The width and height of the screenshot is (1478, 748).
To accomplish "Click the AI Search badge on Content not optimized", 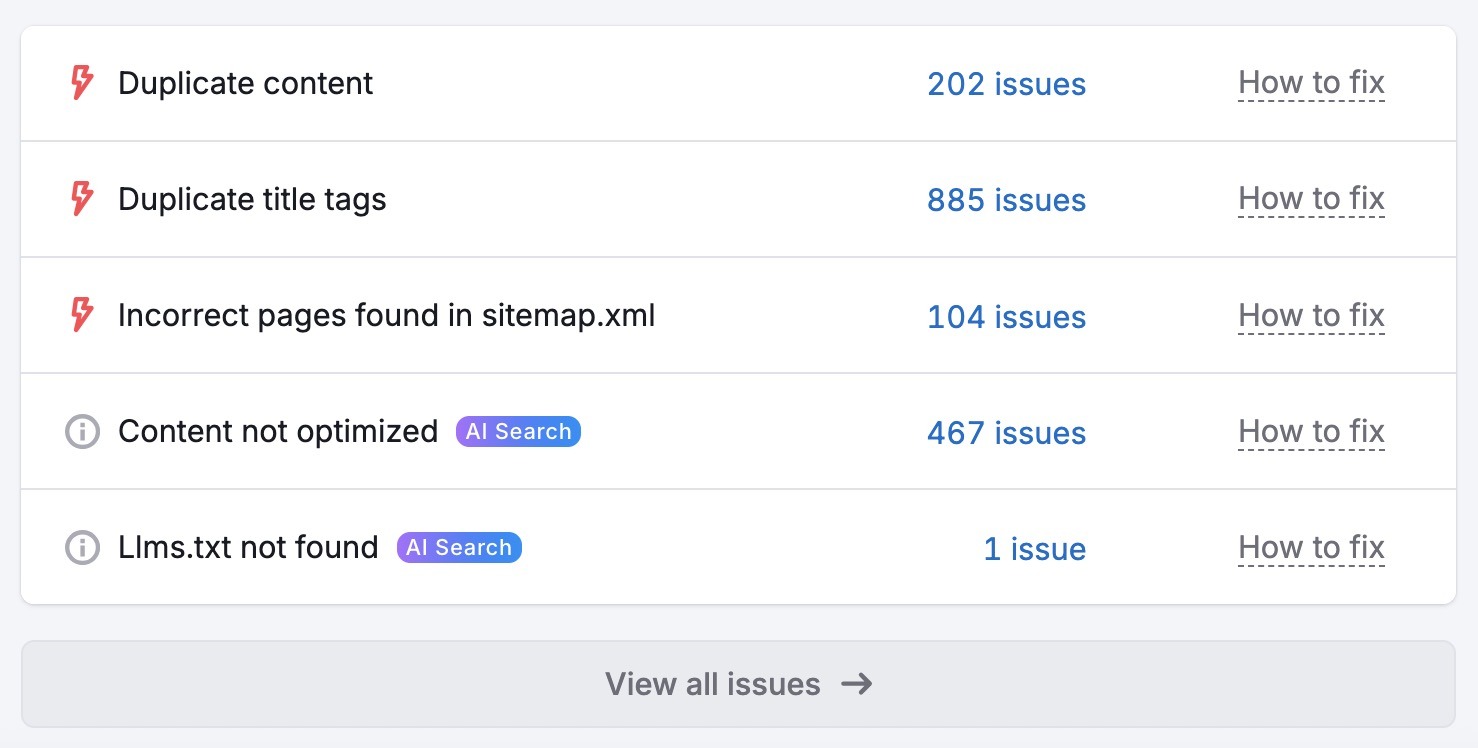I will pyautogui.click(x=517, y=431).
